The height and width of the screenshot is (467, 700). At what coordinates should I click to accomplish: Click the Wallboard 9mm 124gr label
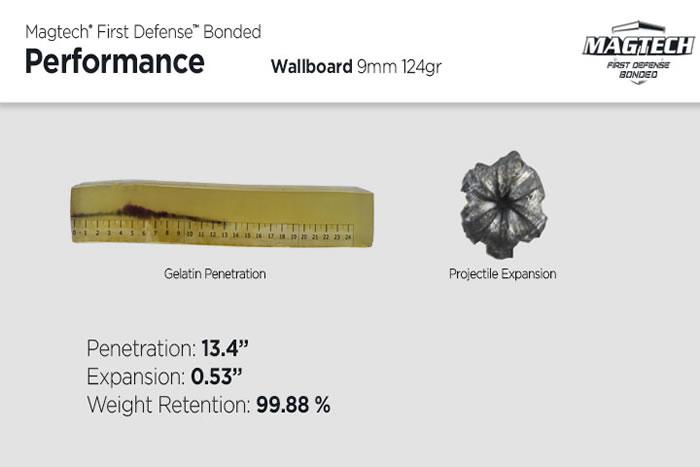tap(356, 67)
